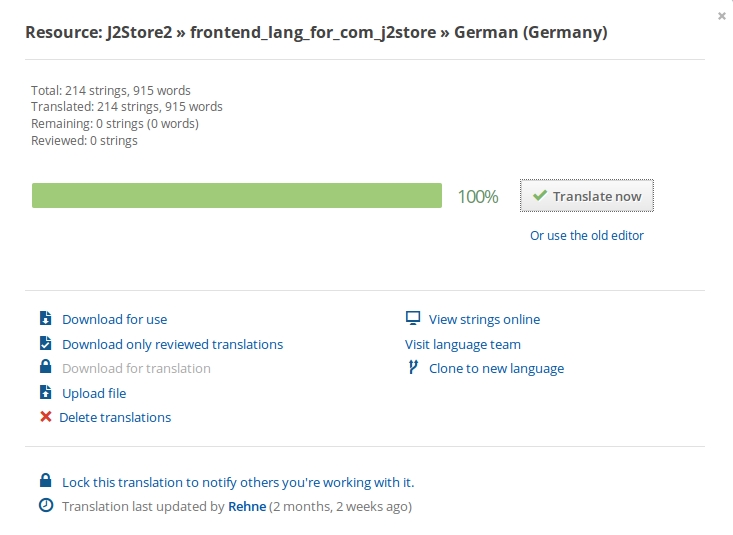
Task: Visit language team page
Action: (x=463, y=345)
